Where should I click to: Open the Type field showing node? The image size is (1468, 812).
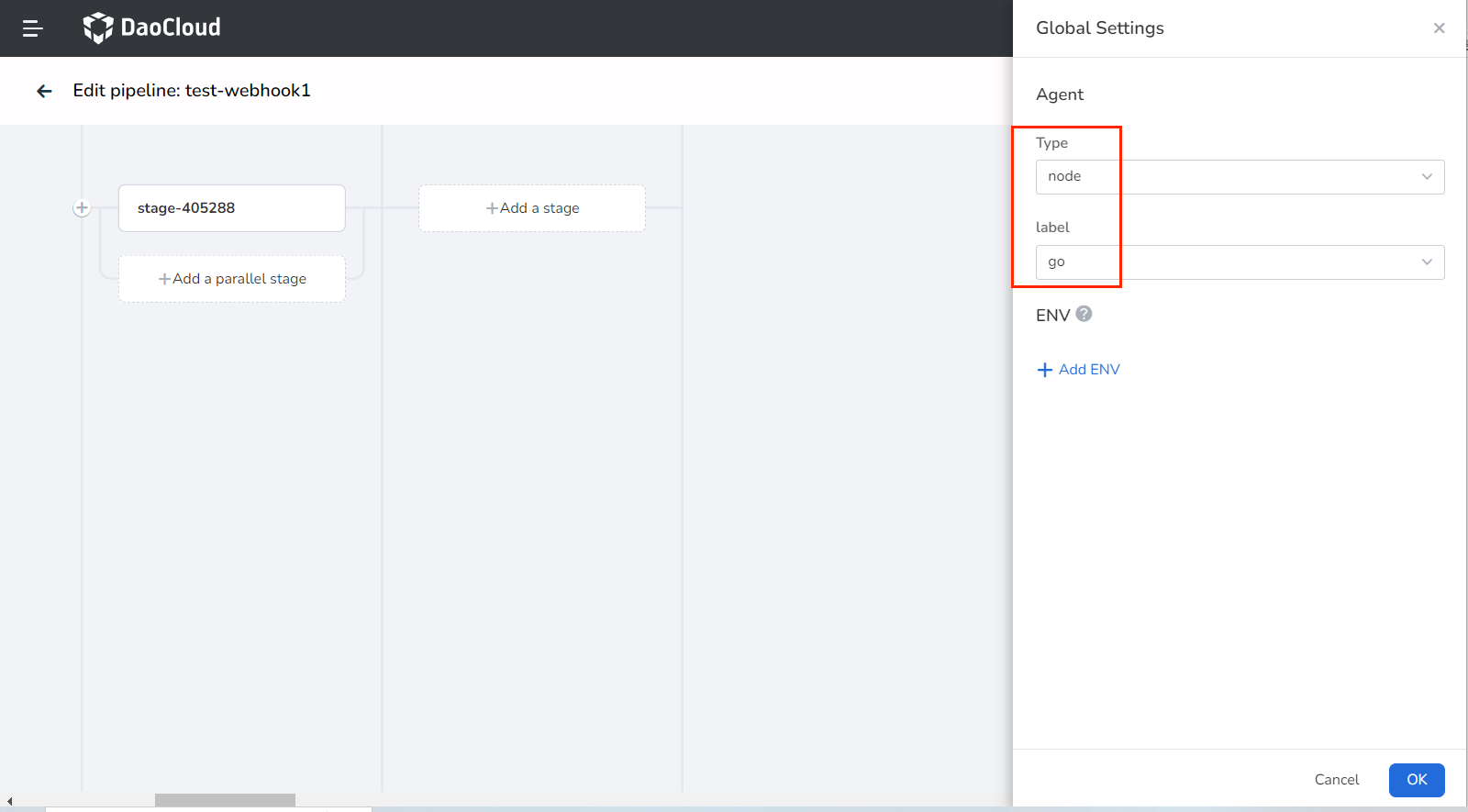[x=1229, y=177]
